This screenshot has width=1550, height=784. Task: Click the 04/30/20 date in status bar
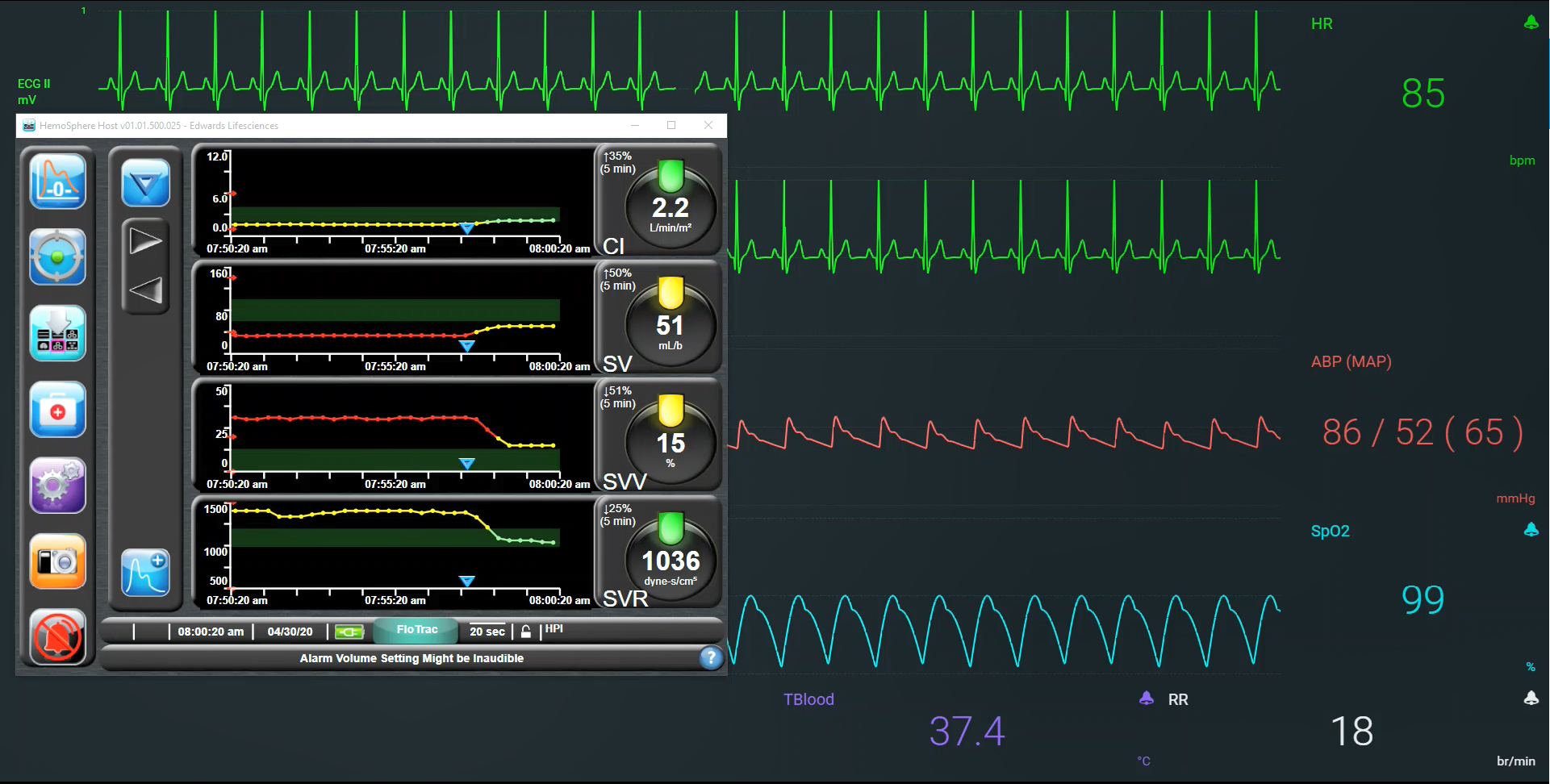[290, 632]
